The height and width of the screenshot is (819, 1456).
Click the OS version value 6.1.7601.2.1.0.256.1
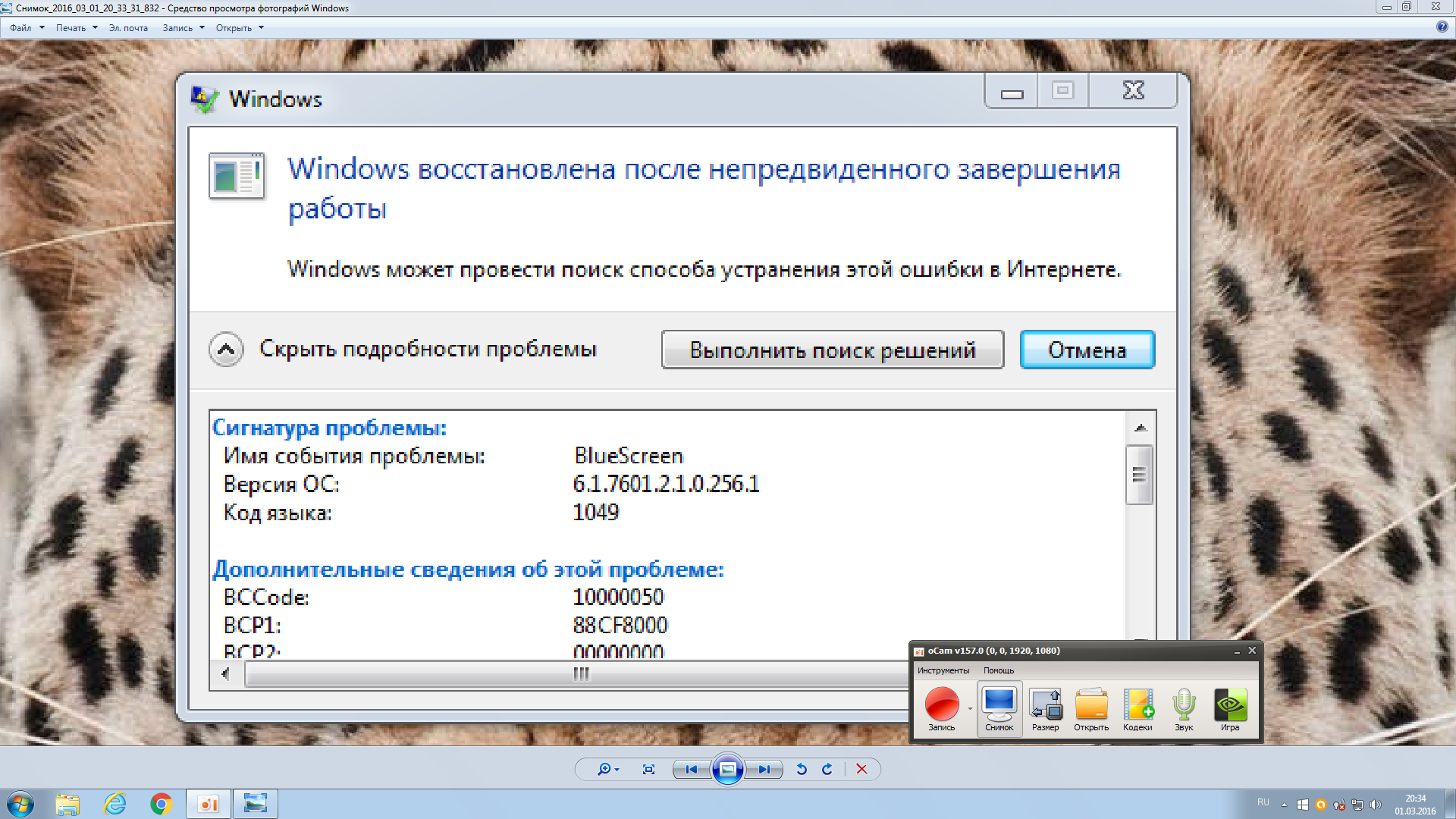coord(667,484)
